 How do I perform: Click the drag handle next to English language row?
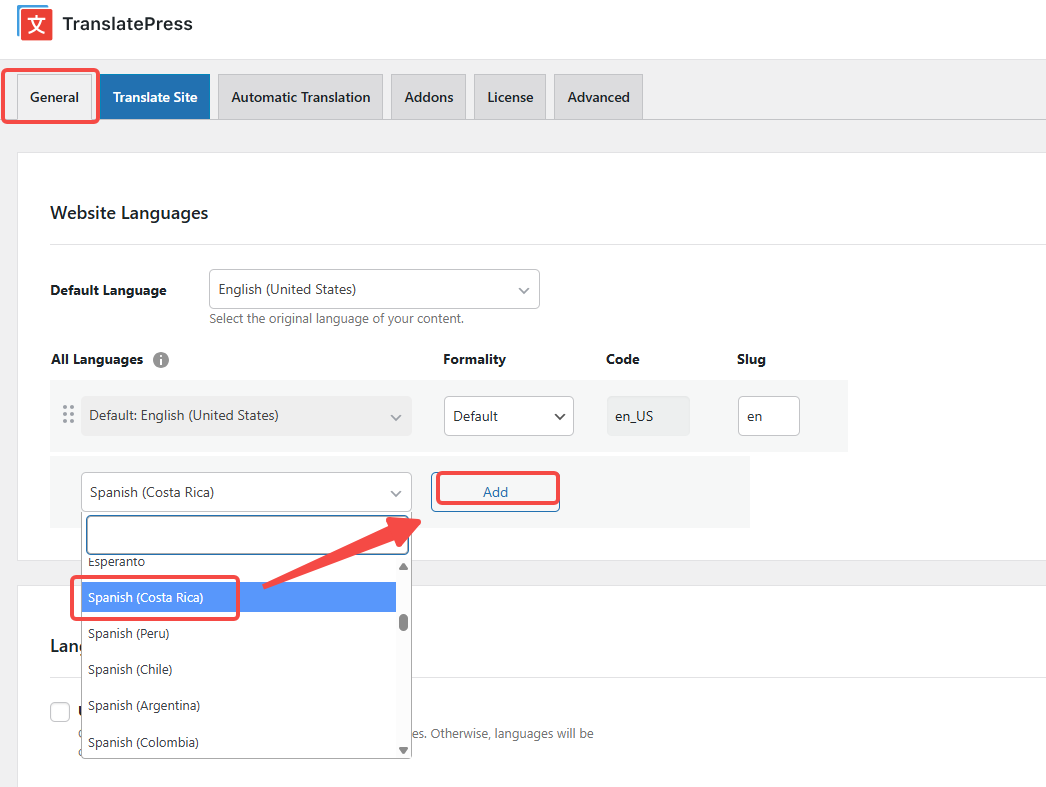click(x=68, y=413)
